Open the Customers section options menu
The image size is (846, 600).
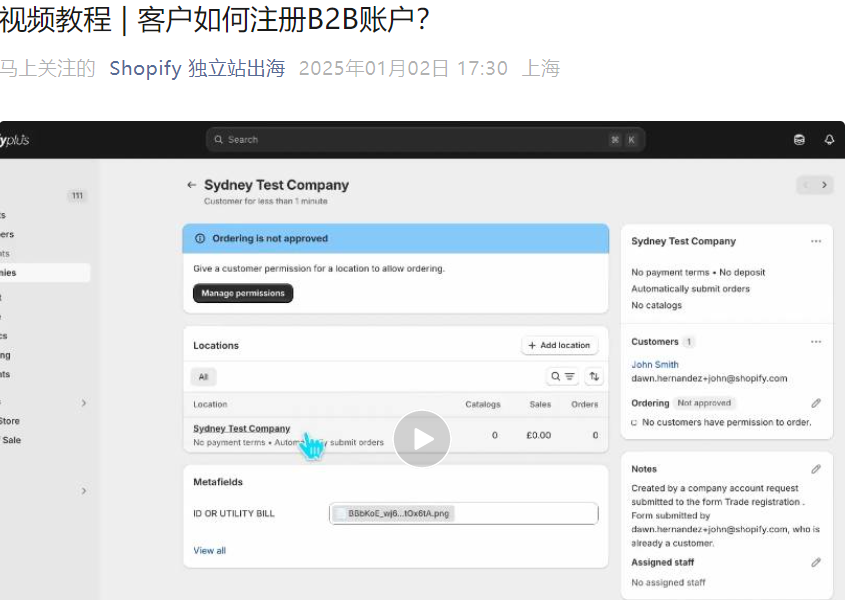pos(816,342)
